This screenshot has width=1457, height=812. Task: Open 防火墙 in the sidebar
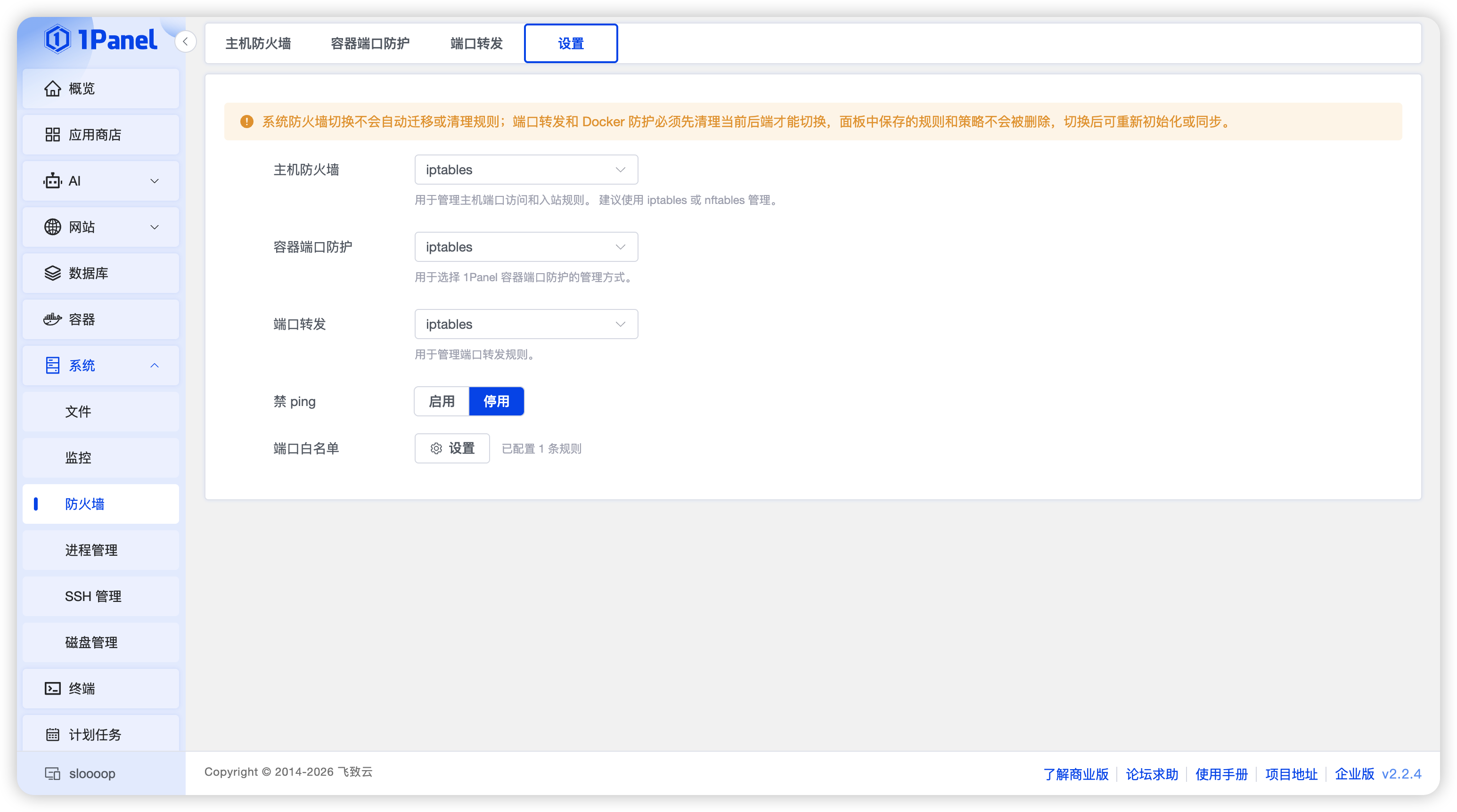coord(101,504)
